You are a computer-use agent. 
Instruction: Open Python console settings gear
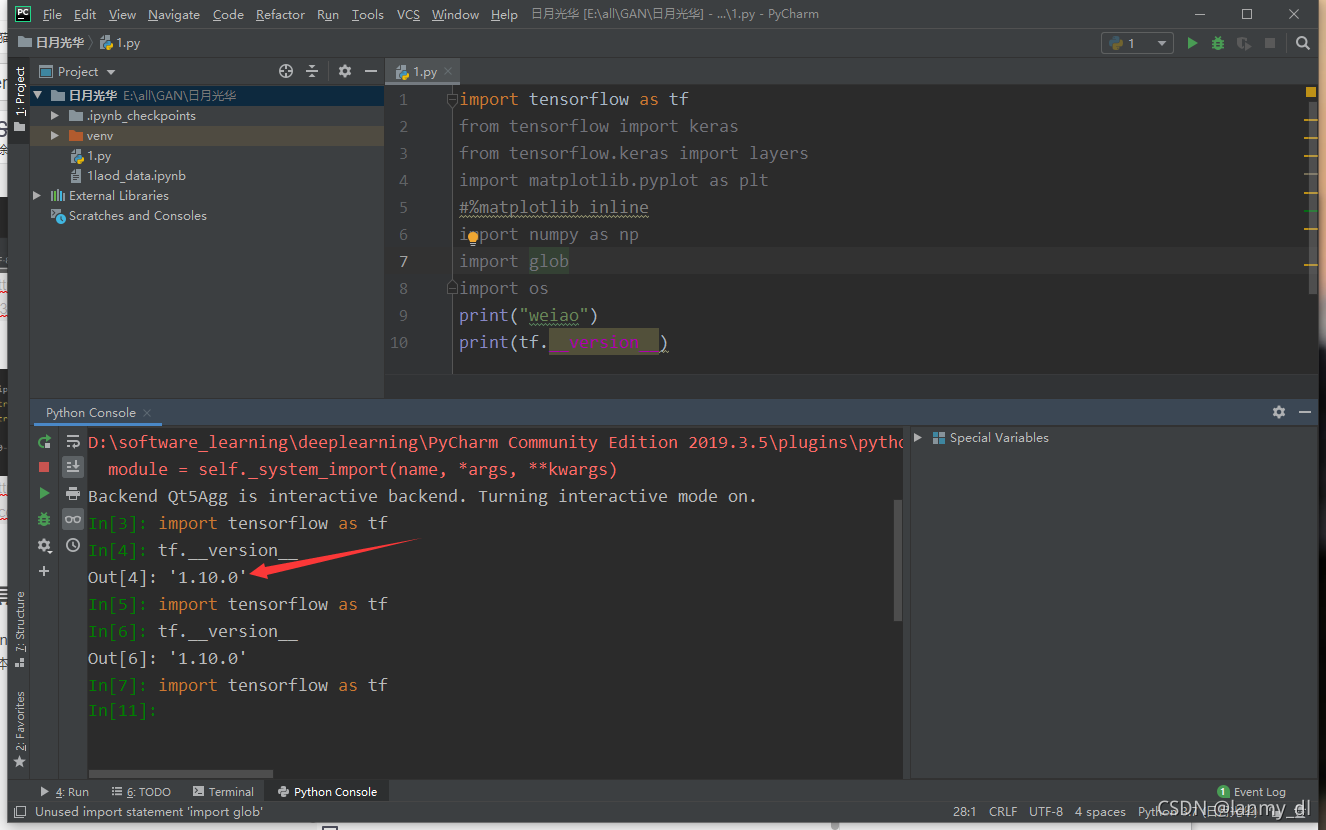(44, 545)
